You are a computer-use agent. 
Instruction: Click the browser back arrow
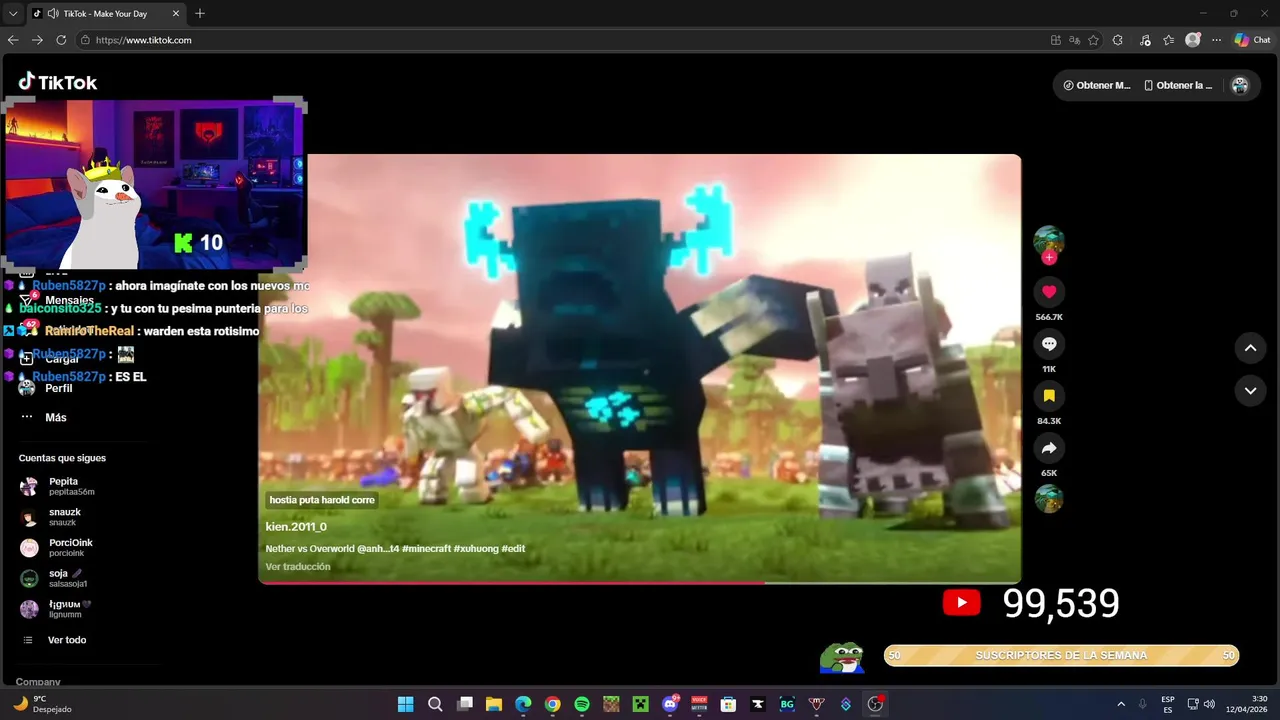coord(13,40)
